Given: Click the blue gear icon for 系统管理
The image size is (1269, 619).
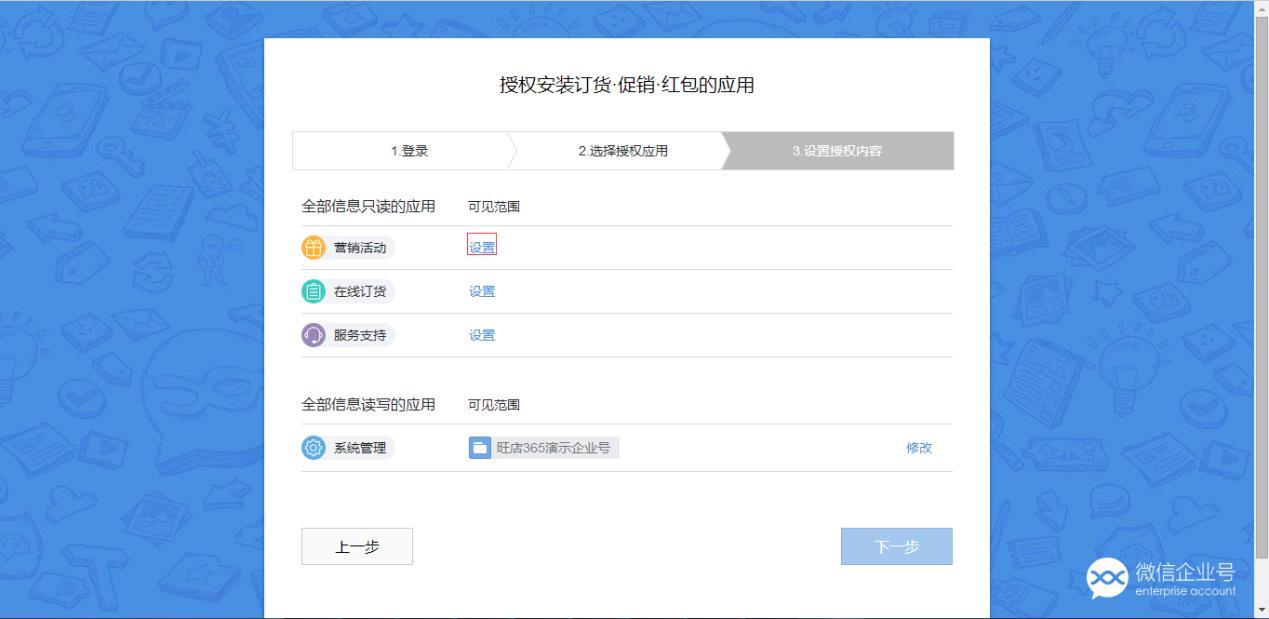Looking at the screenshot, I should coord(313,448).
